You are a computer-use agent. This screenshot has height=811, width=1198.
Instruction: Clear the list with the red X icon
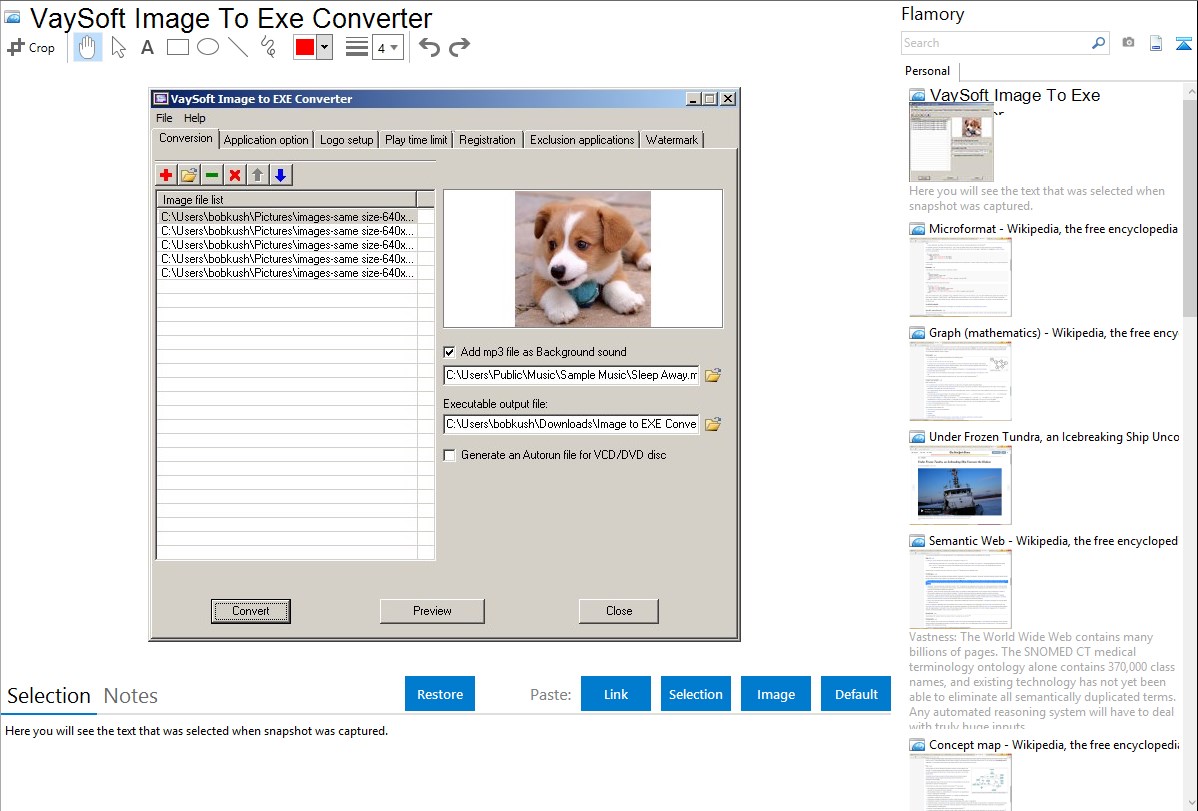(x=235, y=175)
